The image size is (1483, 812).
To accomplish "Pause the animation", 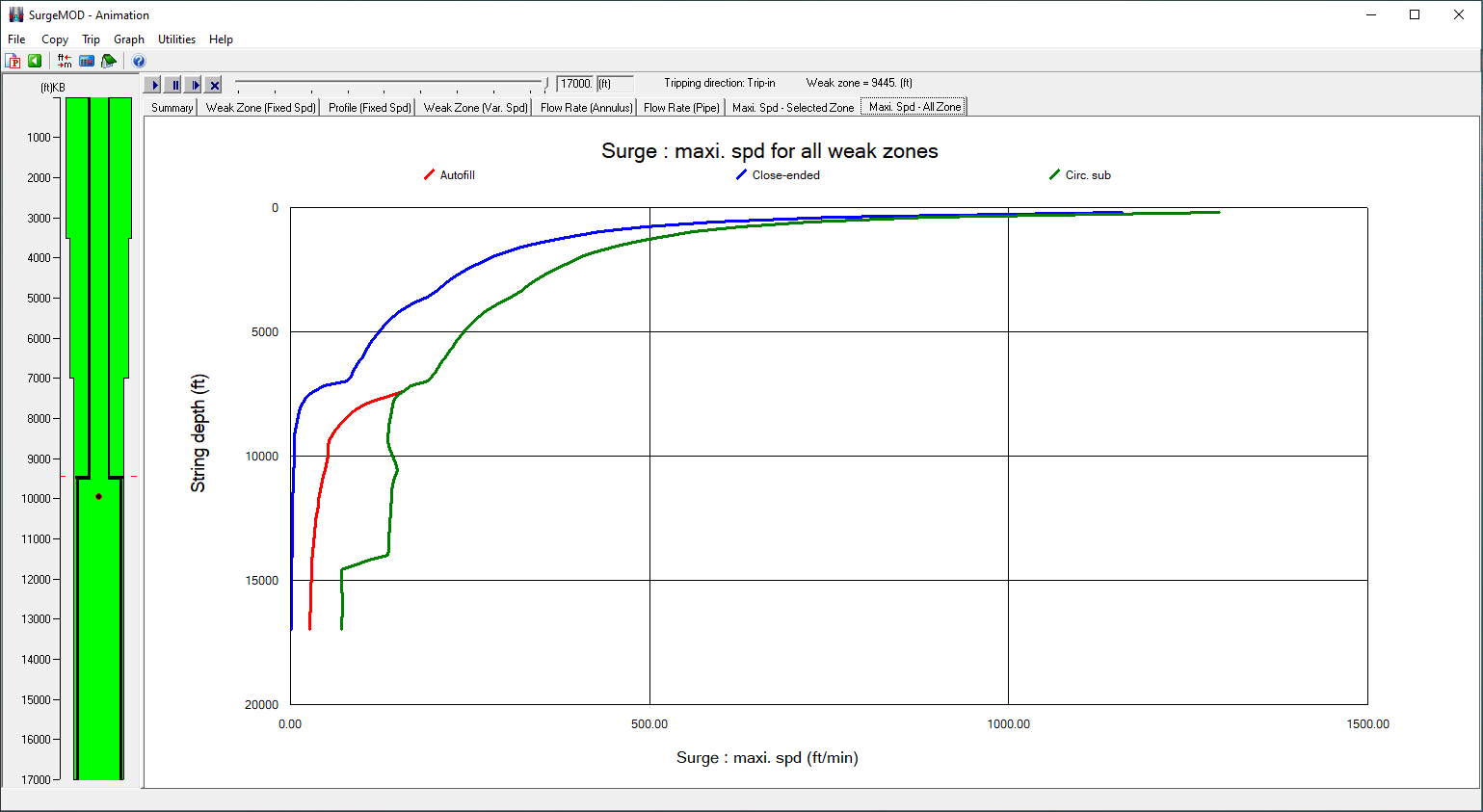I will coord(173,85).
